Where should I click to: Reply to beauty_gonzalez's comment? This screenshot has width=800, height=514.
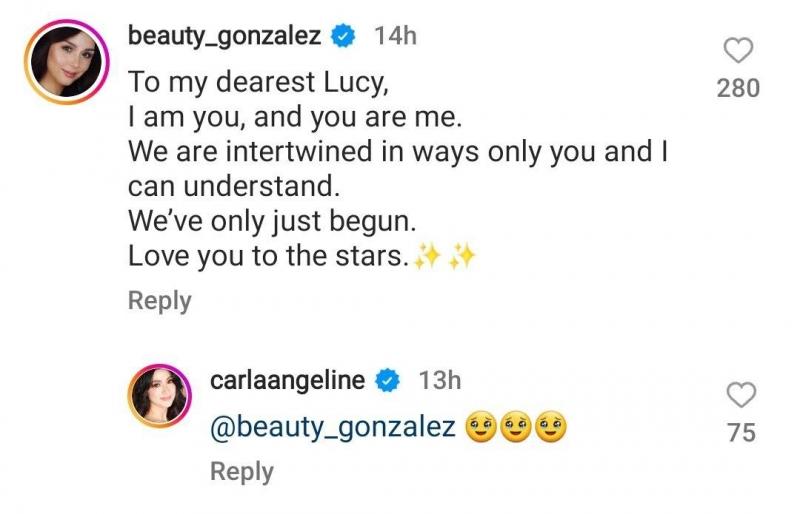tap(159, 300)
